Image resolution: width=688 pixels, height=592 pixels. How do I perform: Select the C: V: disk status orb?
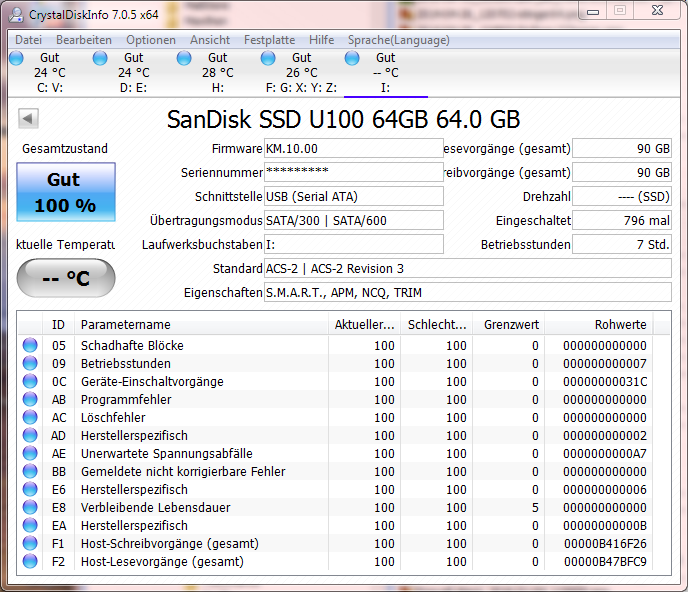click(x=16, y=58)
